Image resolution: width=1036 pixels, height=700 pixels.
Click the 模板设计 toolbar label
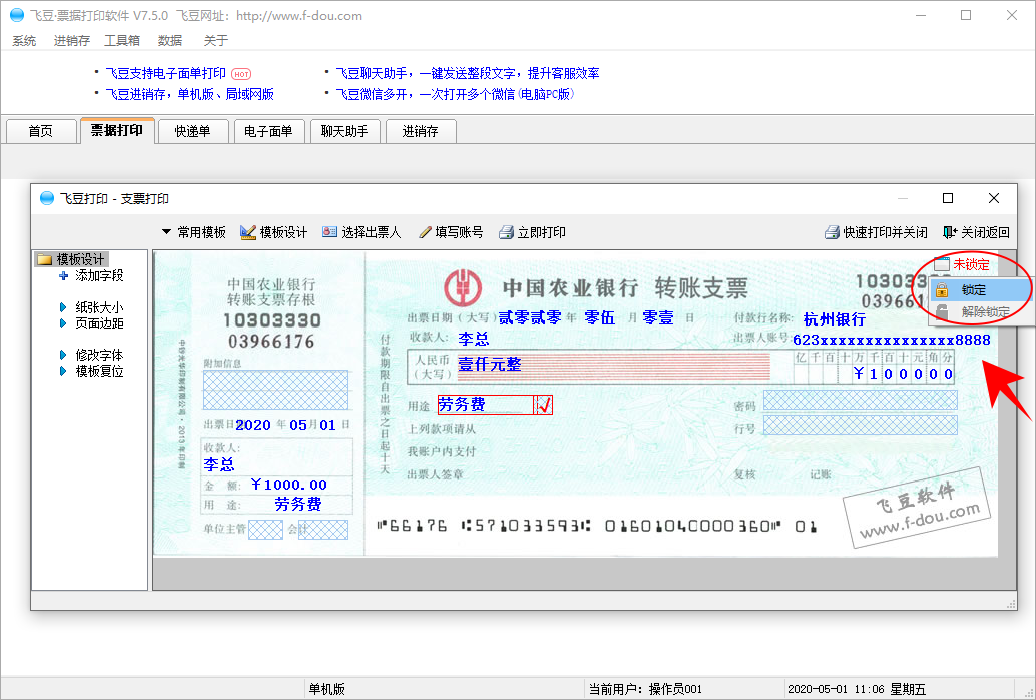[283, 232]
